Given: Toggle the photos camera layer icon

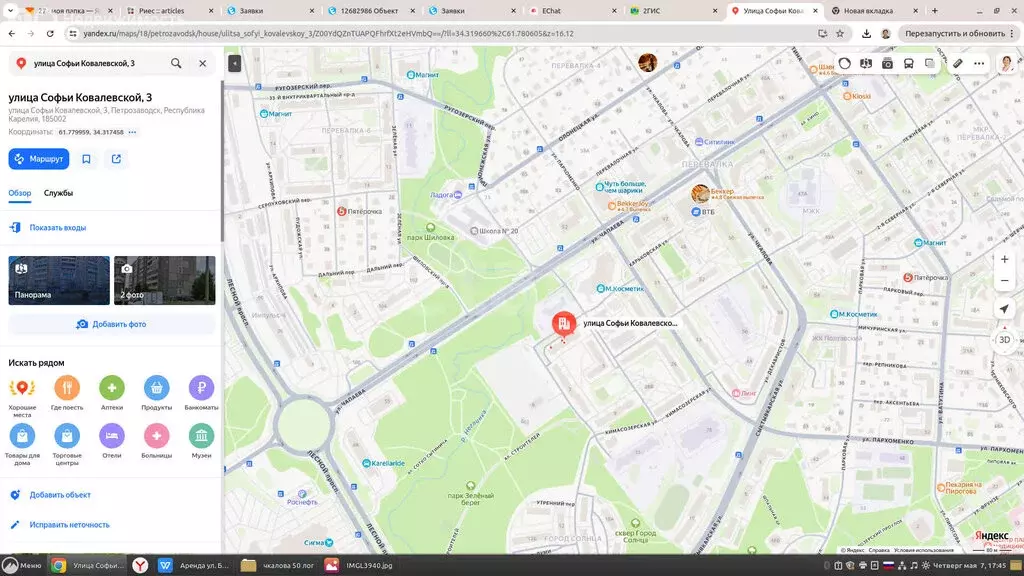Looking at the screenshot, I should [888, 63].
